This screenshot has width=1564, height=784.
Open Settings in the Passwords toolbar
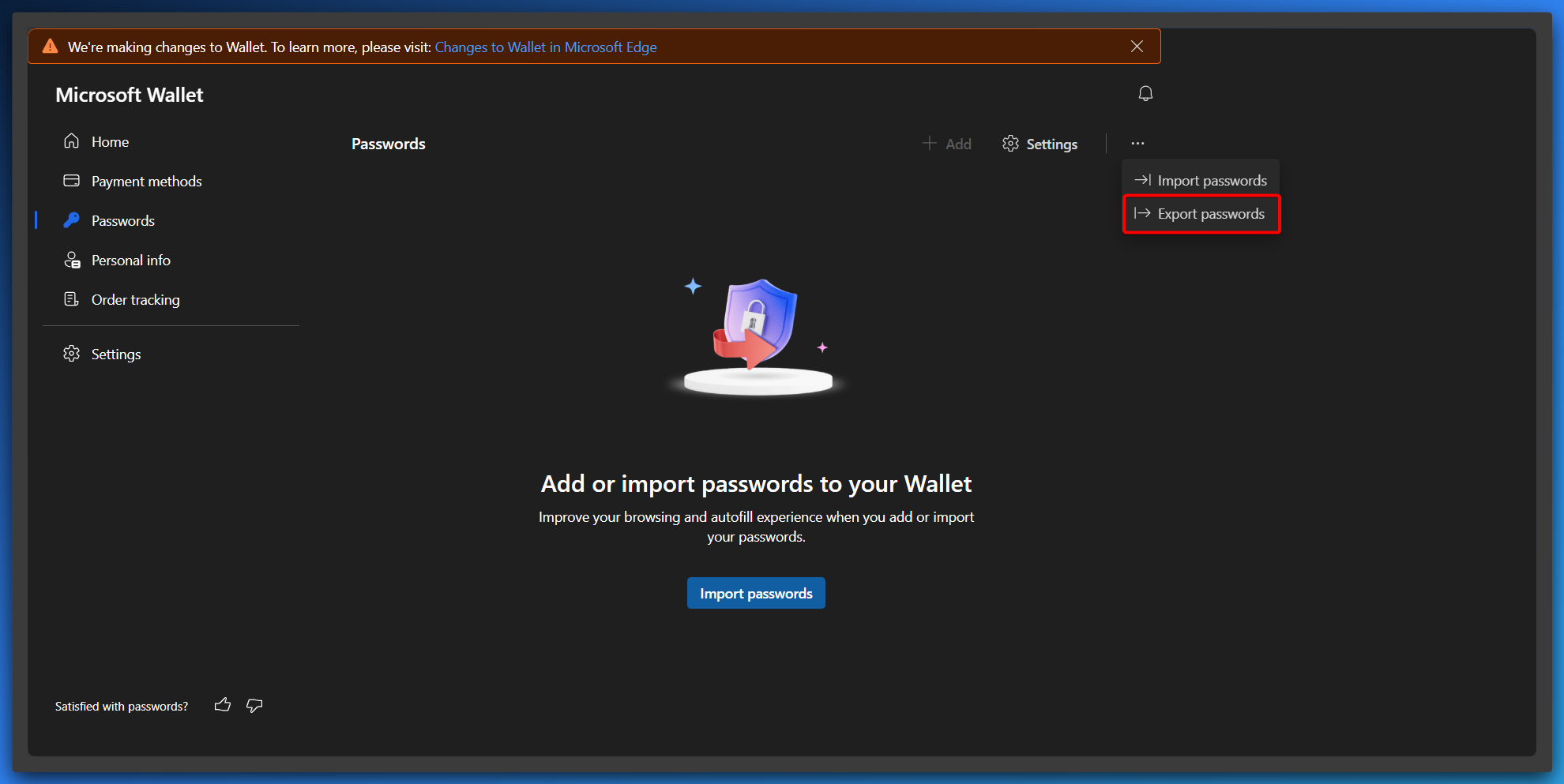(x=1040, y=144)
